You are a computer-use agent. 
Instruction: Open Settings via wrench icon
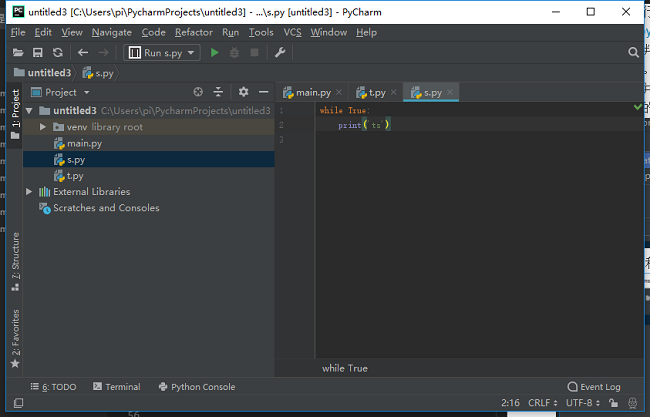pyautogui.click(x=280, y=53)
